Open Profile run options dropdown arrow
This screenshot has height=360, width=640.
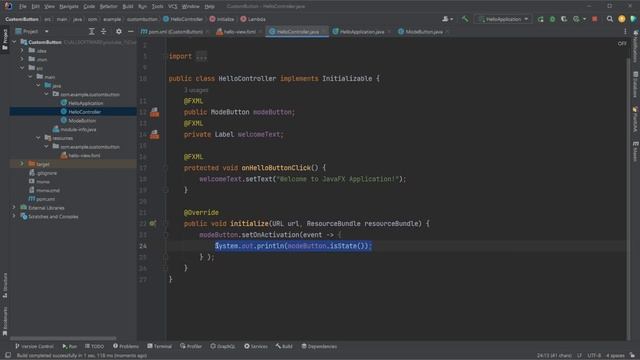click(584, 19)
